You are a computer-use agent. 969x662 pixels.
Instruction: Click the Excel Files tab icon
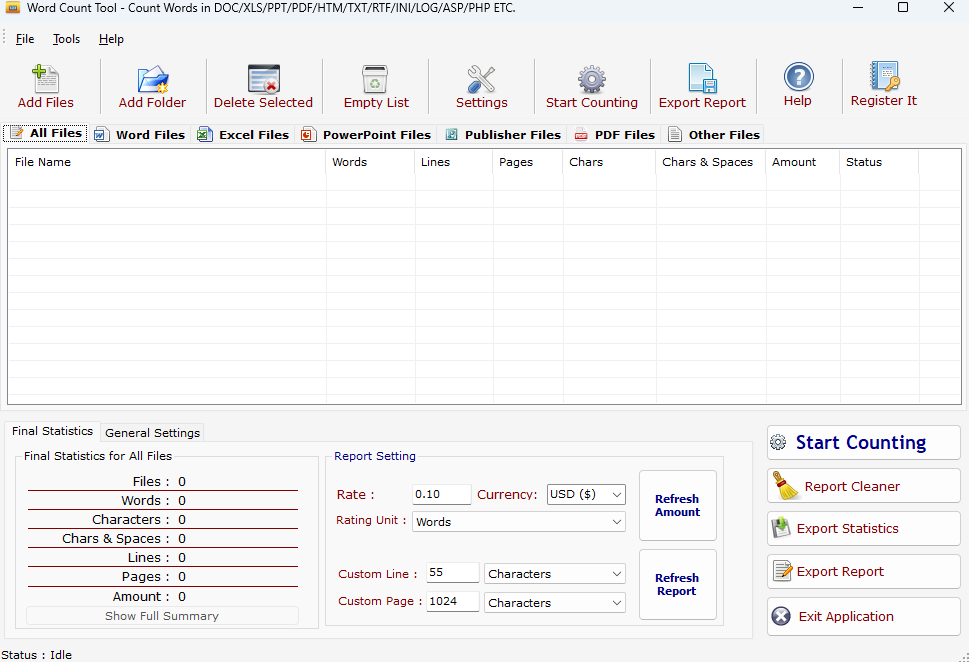point(205,134)
